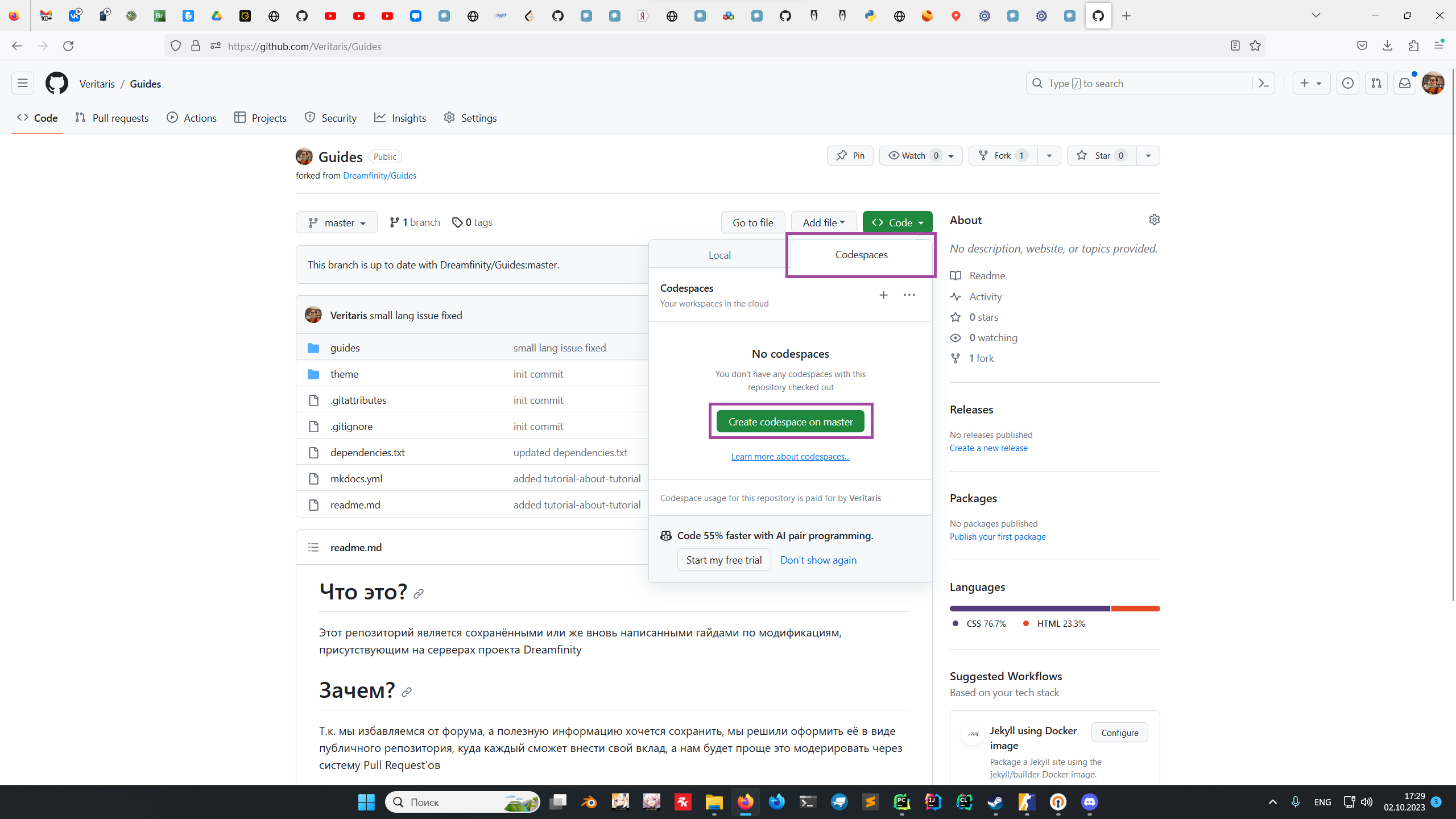Open the command palette icon in search
This screenshot has width=1456, height=819.
1263,84
